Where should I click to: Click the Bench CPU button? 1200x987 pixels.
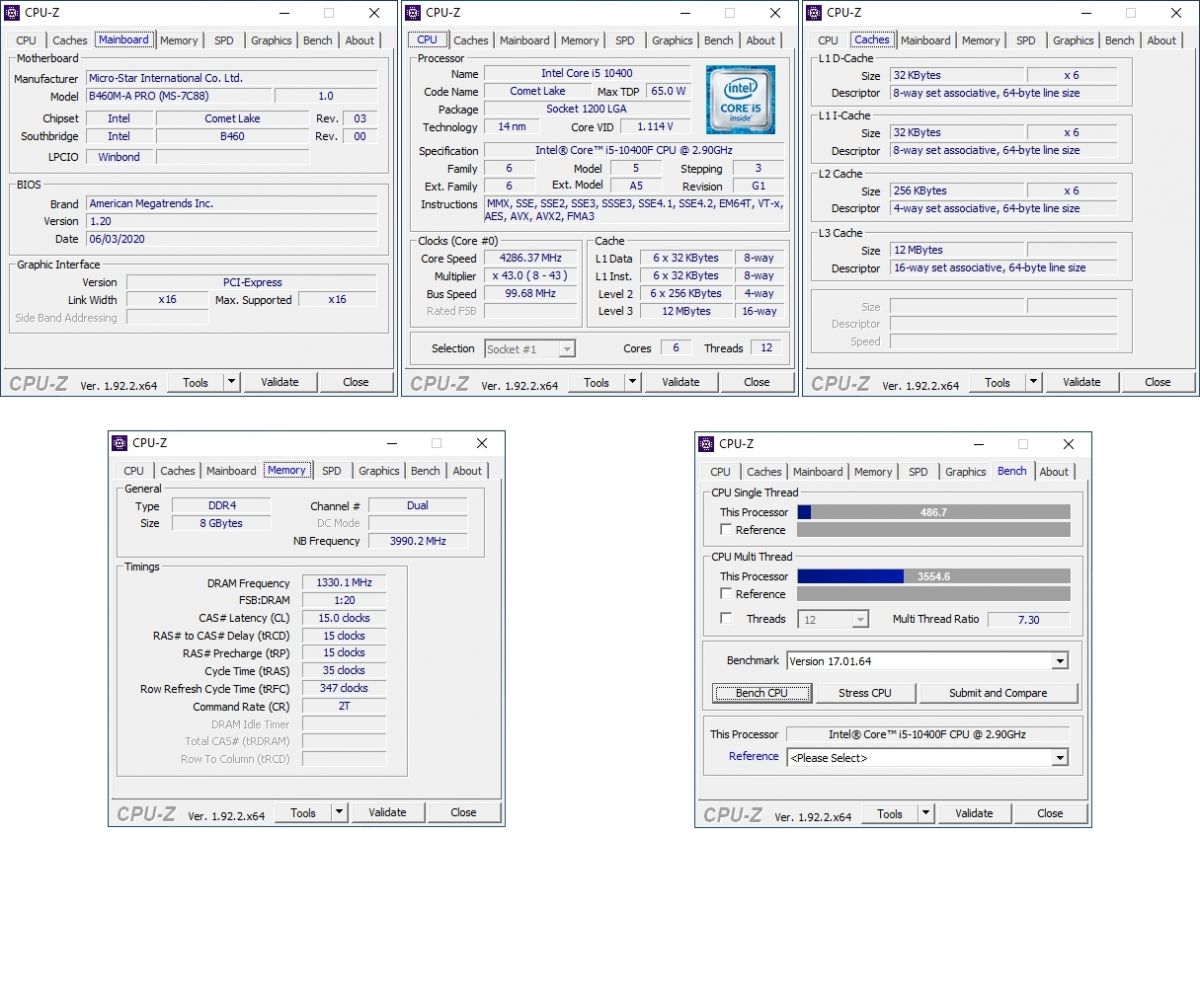point(761,693)
